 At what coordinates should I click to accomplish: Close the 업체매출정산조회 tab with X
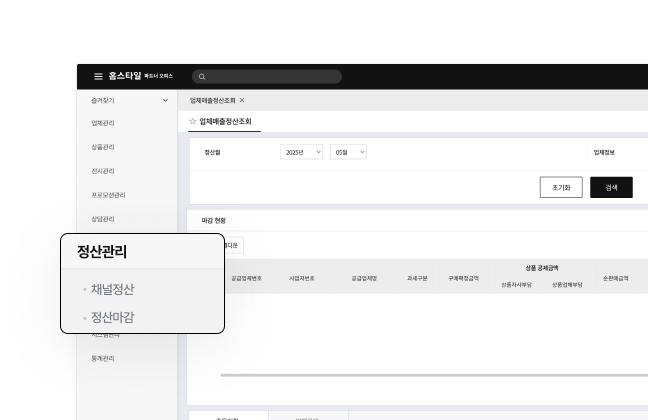click(x=242, y=101)
